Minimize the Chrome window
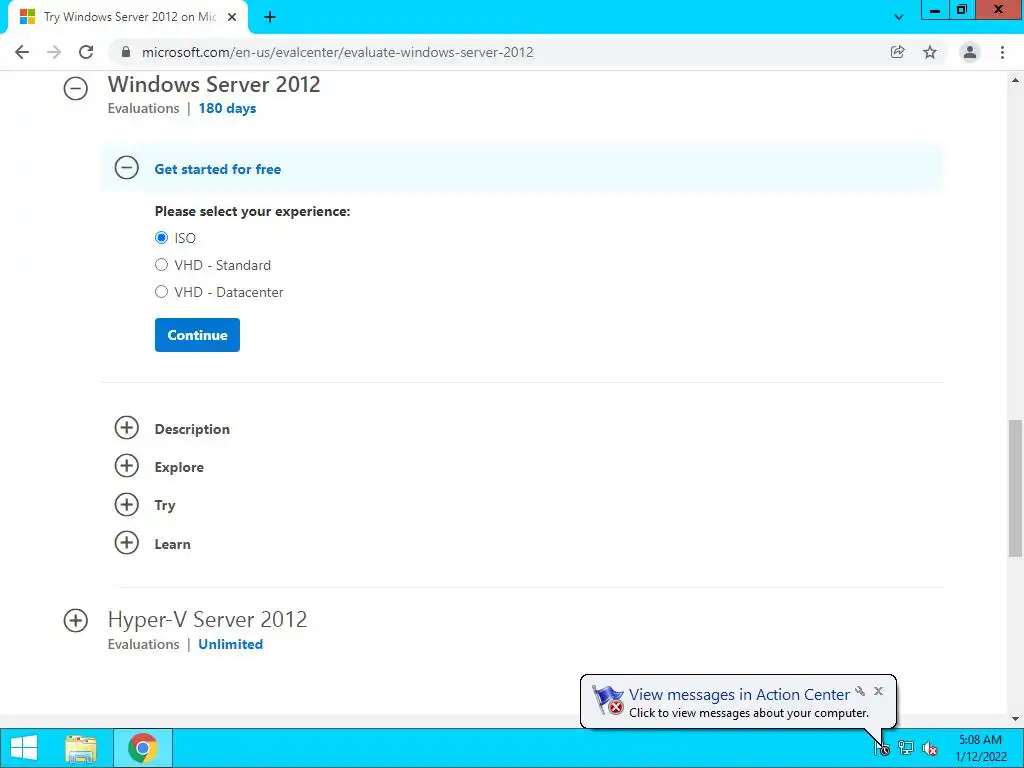1024x768 pixels. [x=935, y=10]
